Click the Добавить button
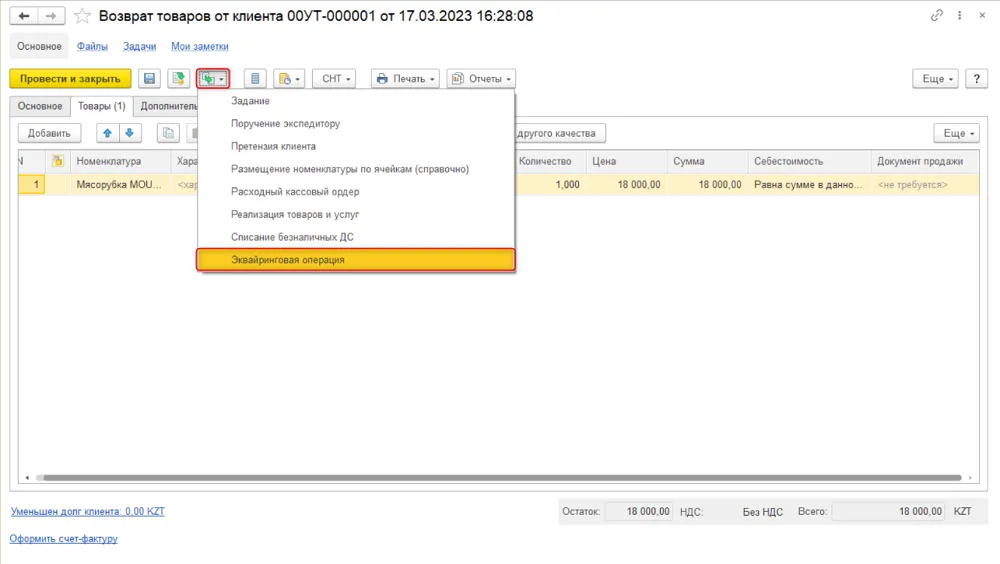This screenshot has height=564, width=1000. (x=49, y=133)
